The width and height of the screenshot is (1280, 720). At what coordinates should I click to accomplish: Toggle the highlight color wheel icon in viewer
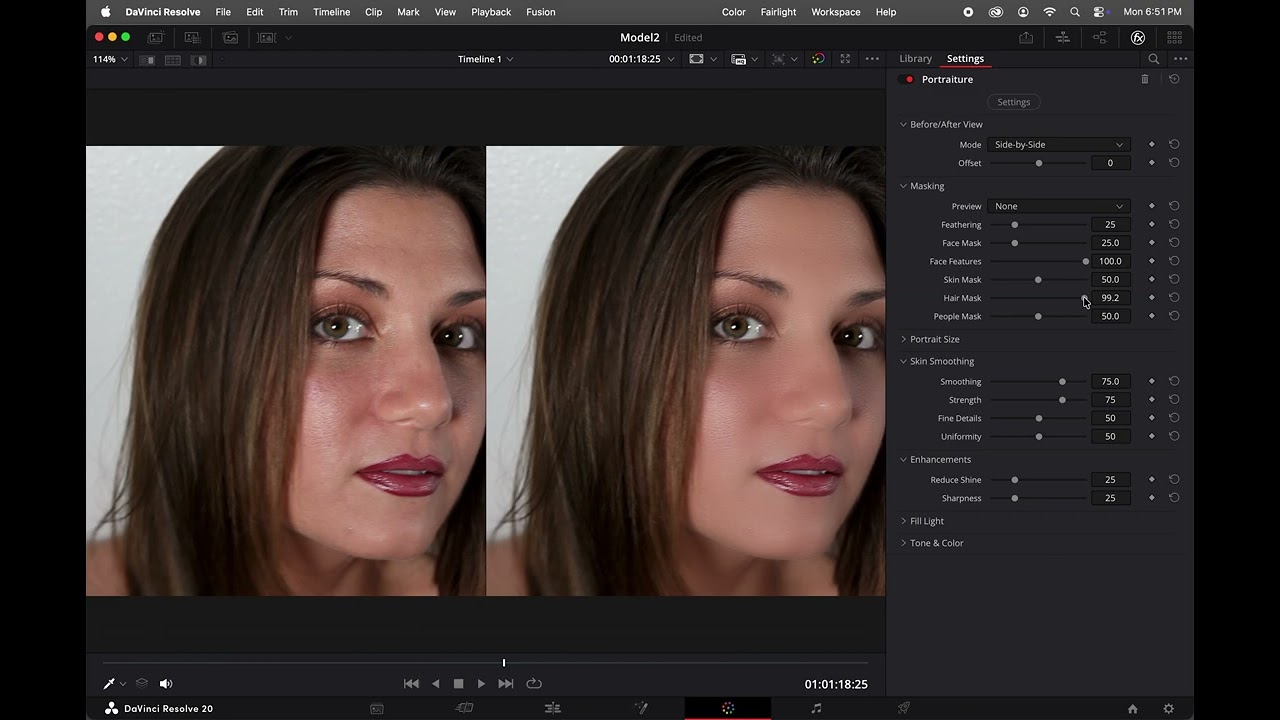point(818,59)
